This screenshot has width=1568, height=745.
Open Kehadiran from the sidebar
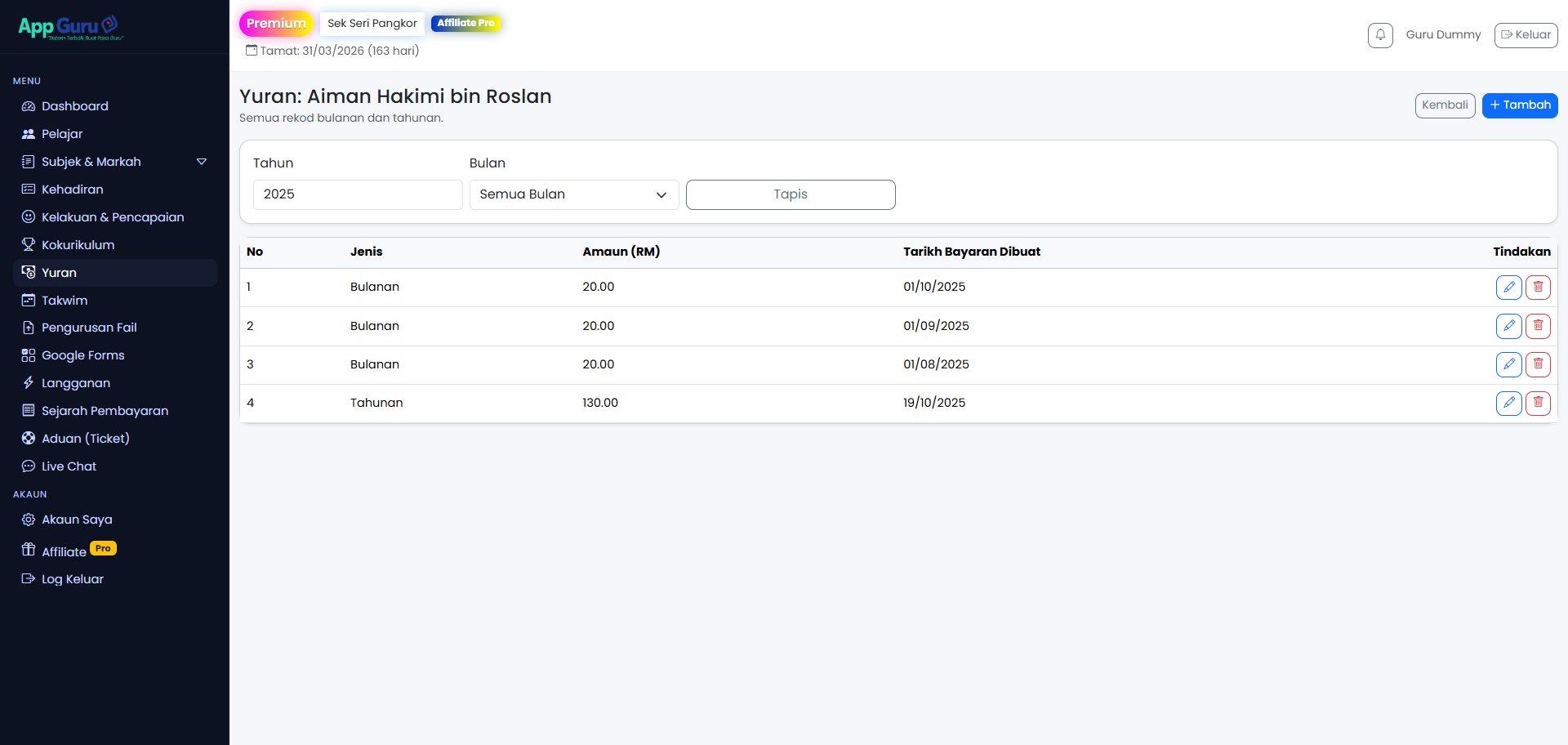point(72,190)
